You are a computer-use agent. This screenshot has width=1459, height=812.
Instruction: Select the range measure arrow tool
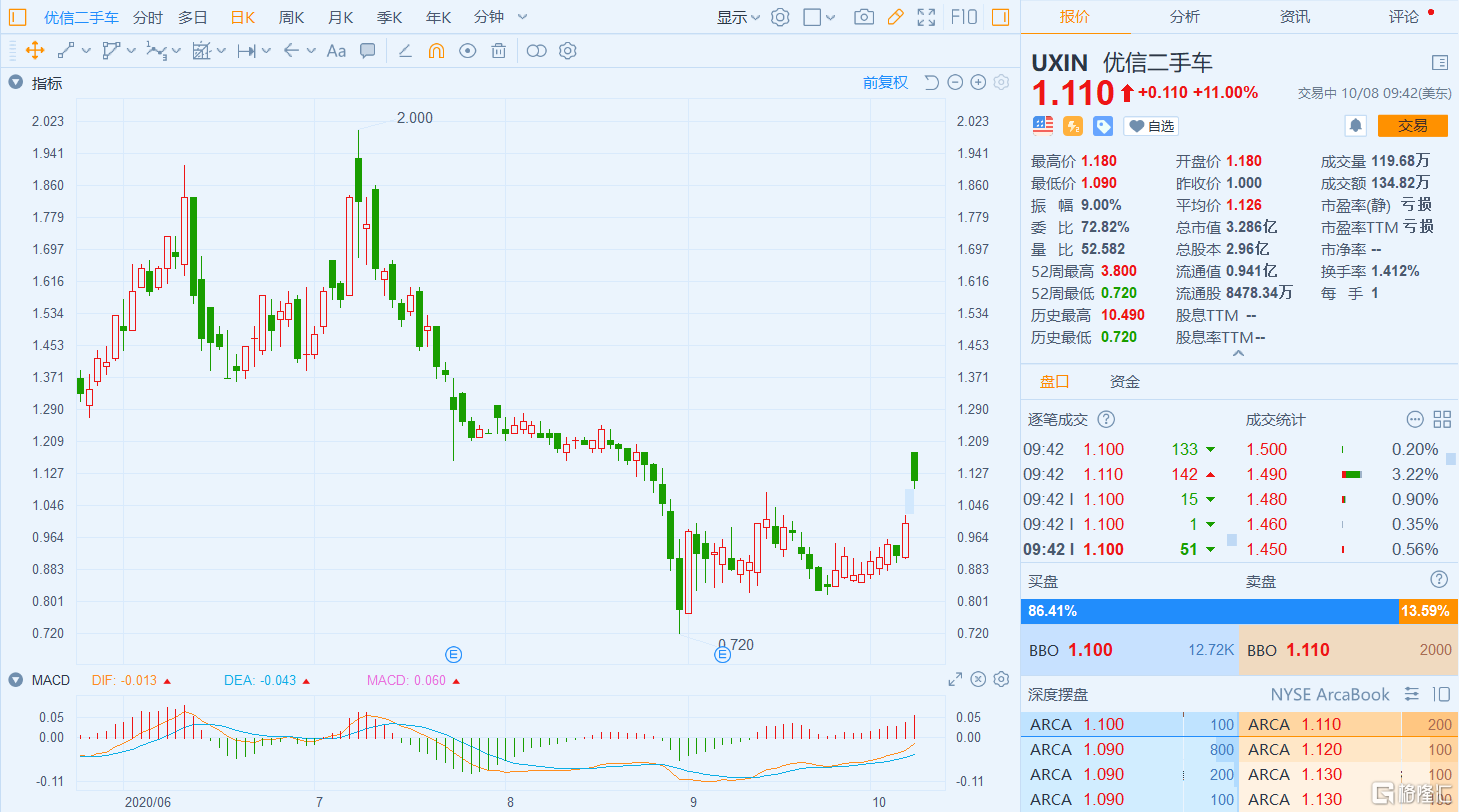coord(246,50)
